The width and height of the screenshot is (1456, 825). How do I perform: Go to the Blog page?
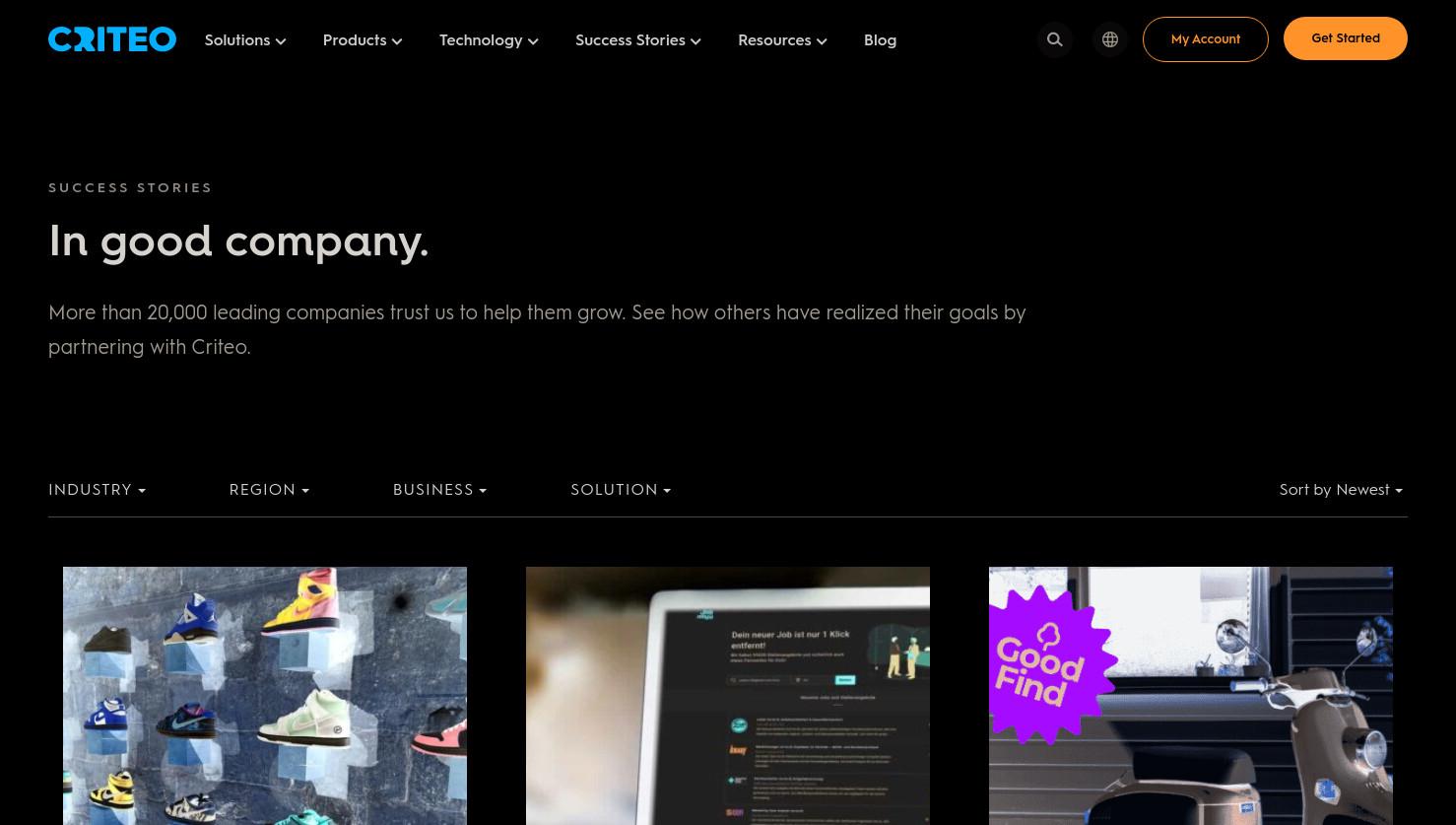click(x=880, y=40)
